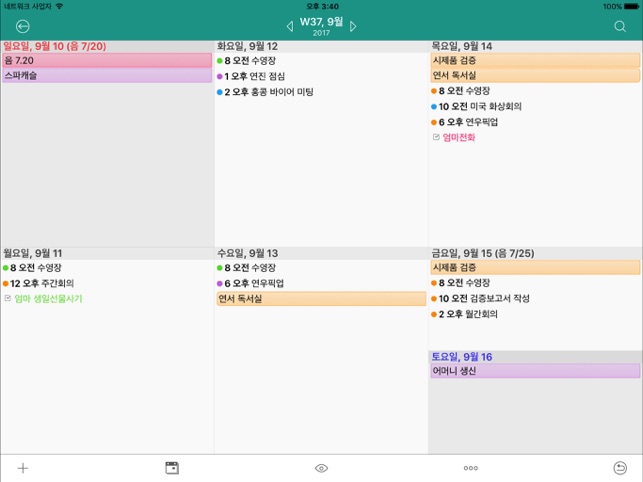The image size is (643, 482).
Task: Tap the return-to-today circular arrow icon
Action: coord(620,468)
